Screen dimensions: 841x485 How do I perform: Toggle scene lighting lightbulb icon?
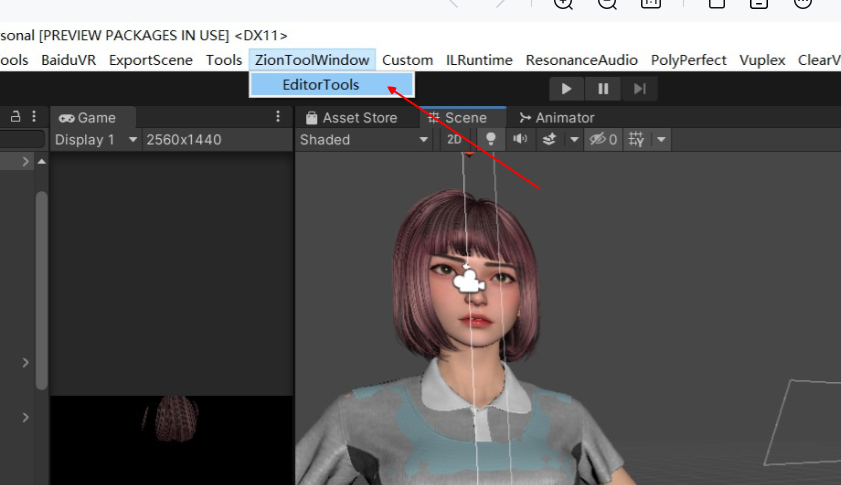[x=491, y=140]
